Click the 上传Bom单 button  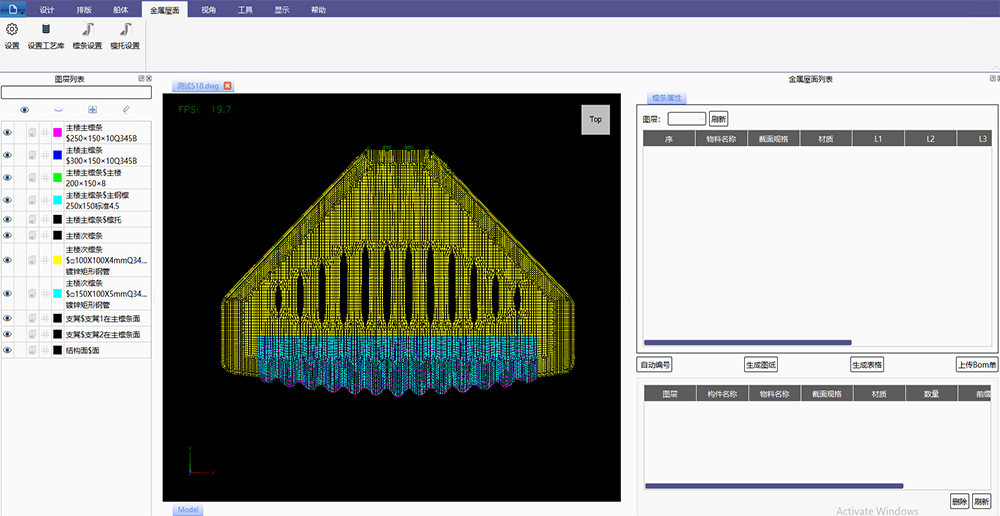976,365
